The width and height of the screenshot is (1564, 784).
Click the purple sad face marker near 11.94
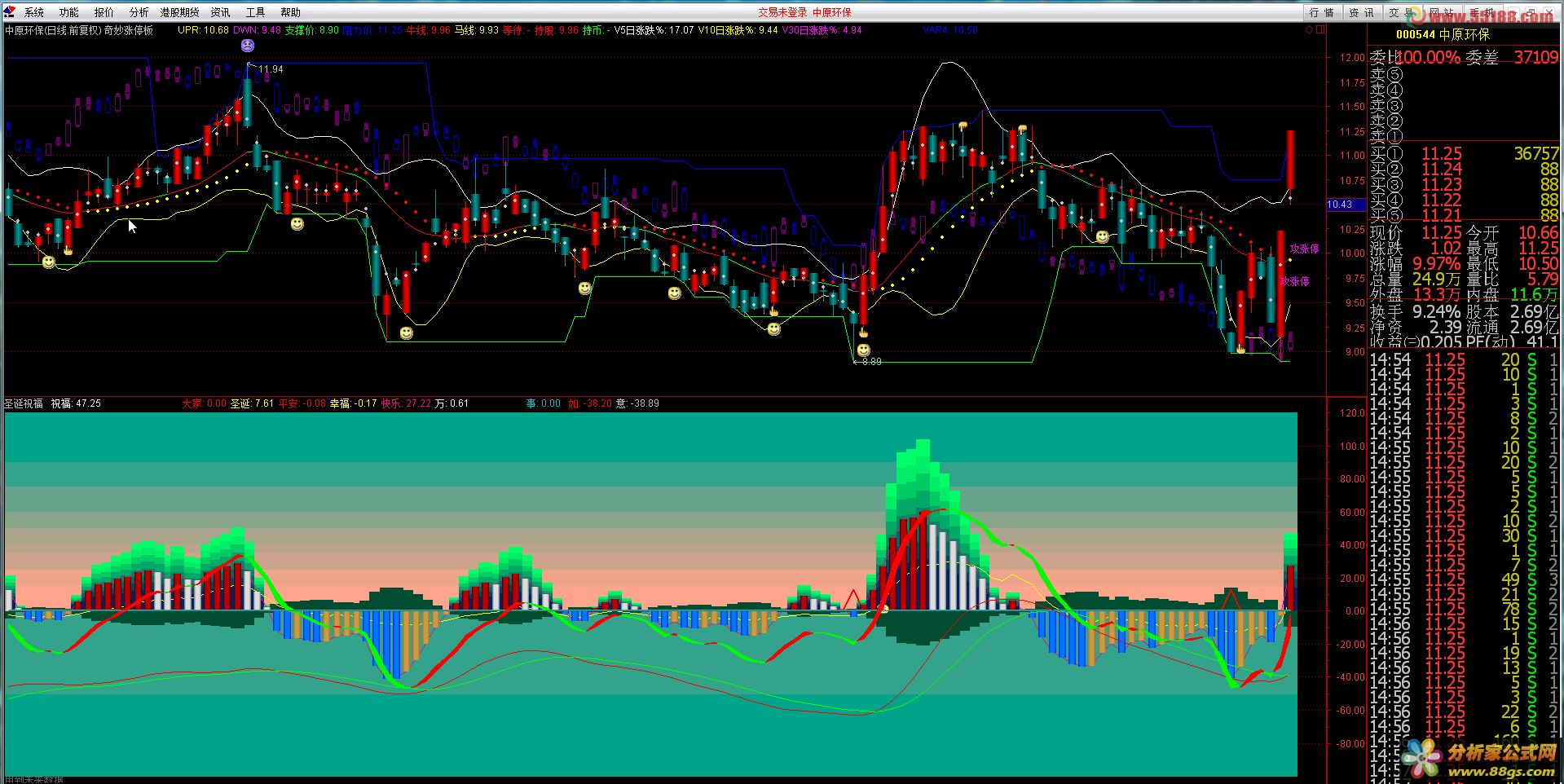pos(247,46)
